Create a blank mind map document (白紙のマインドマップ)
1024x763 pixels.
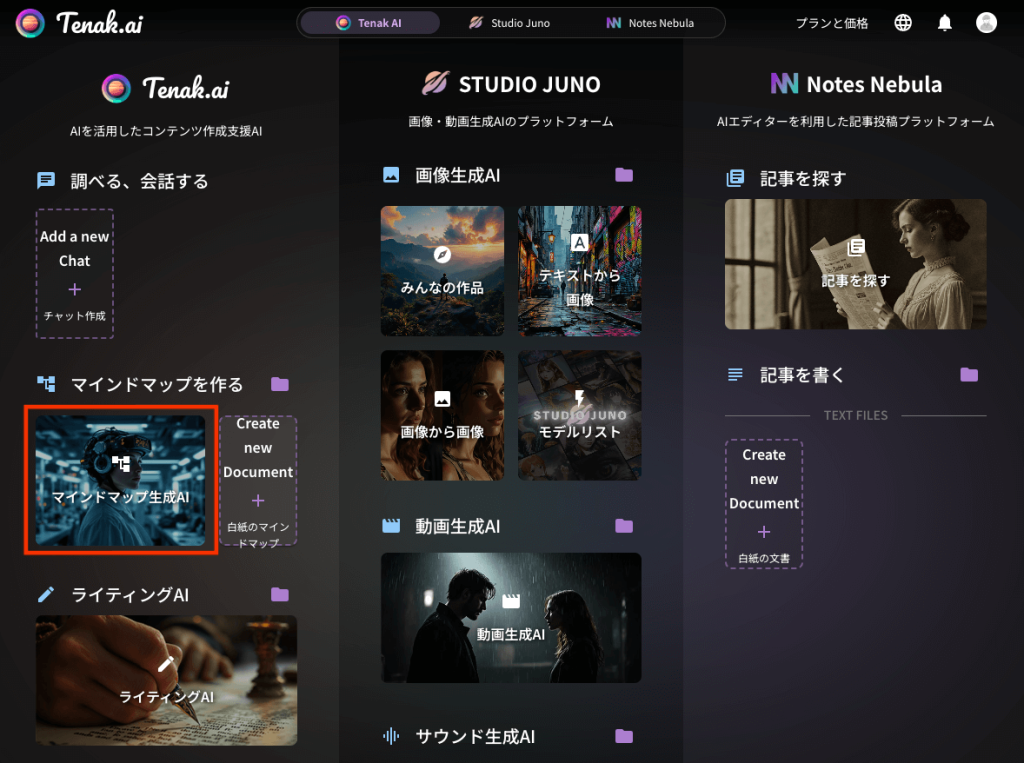pos(258,480)
